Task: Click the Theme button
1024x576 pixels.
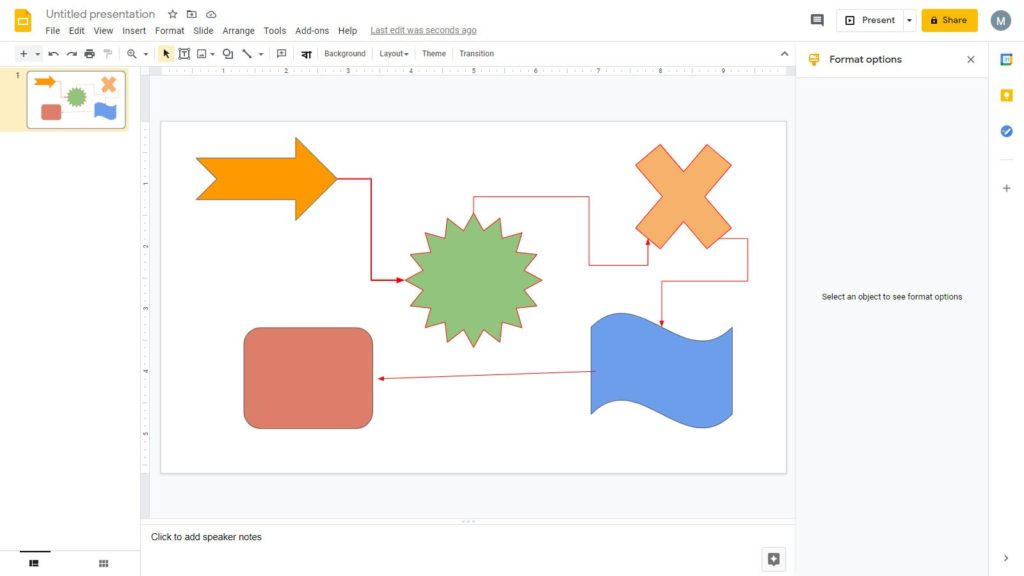Action: tap(434, 54)
